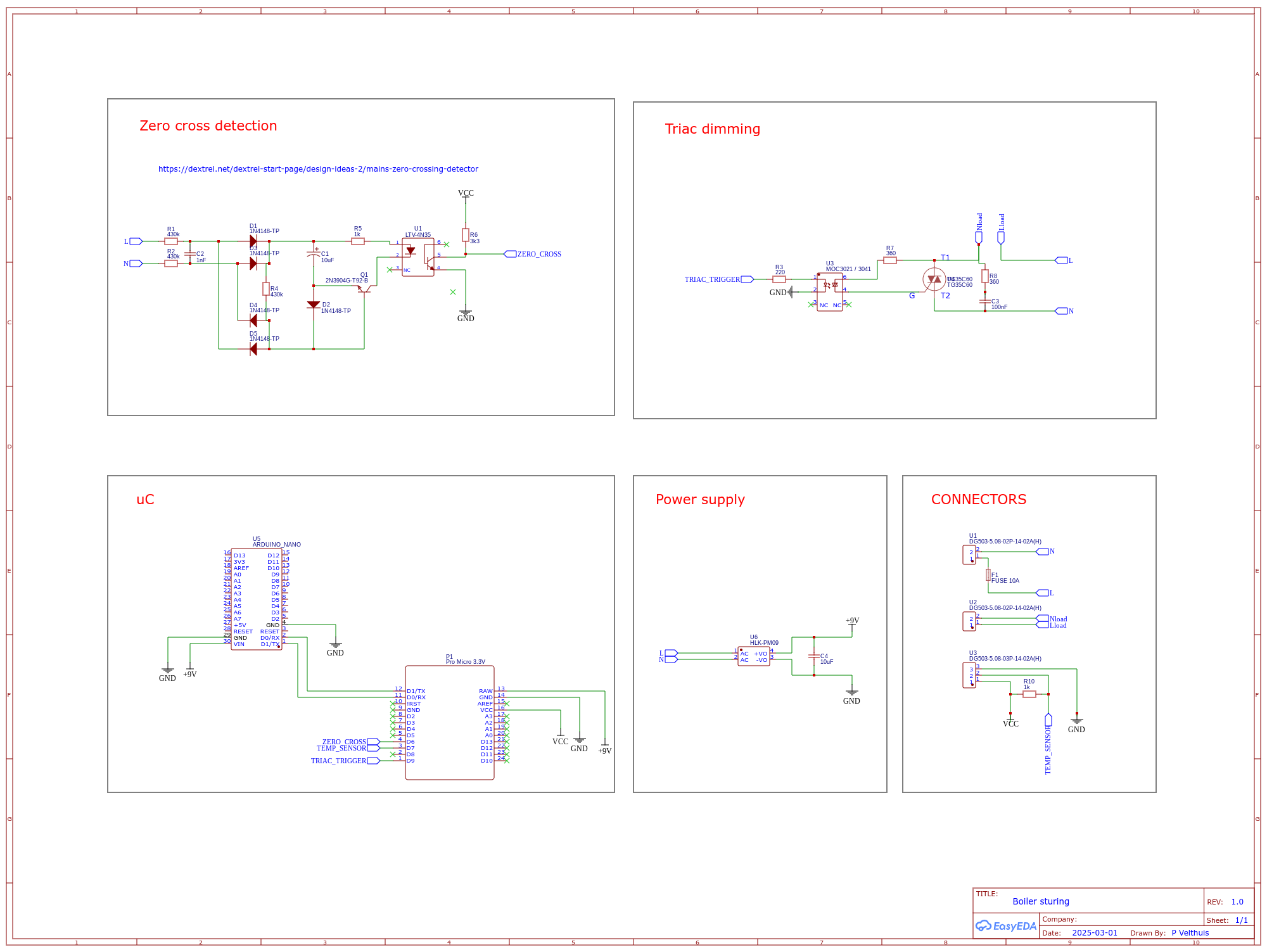
Task: Click the MOC3021 optotriac symbol
Action: click(x=830, y=292)
